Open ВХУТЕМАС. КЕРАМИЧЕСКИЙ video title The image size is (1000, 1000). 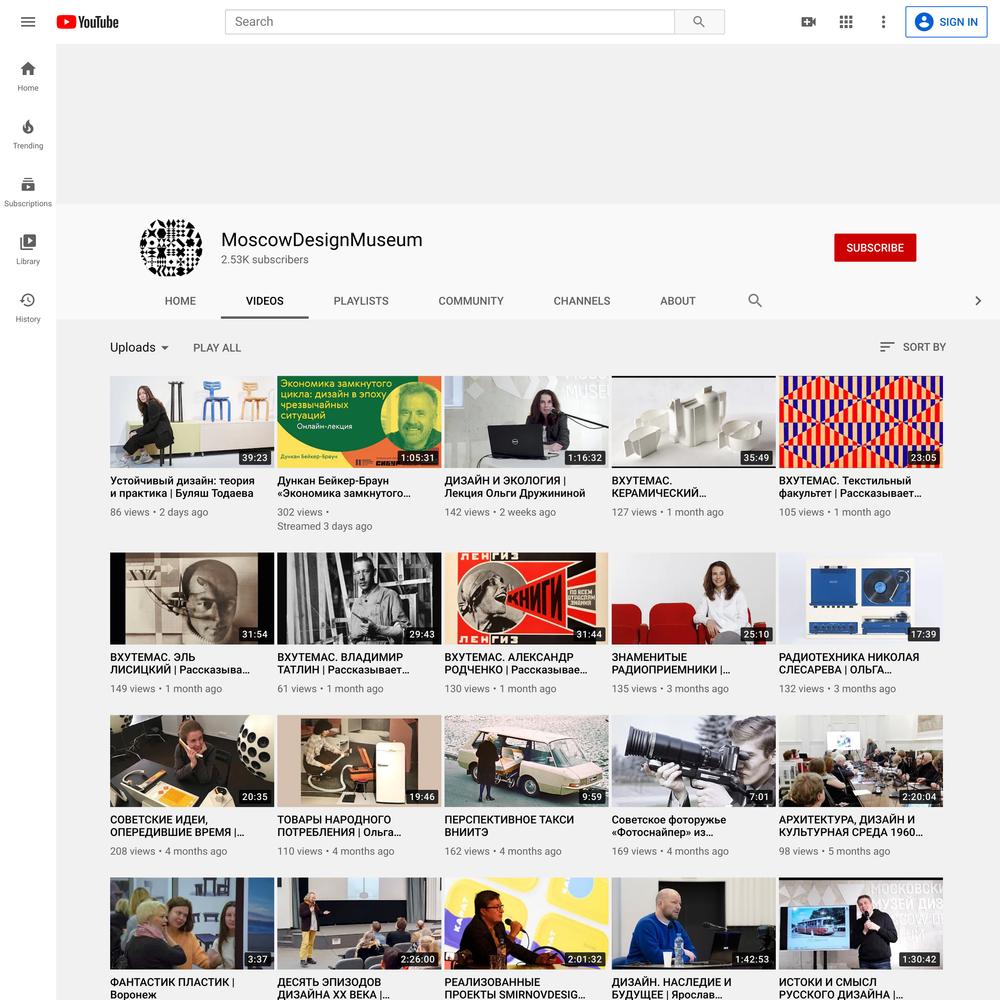tap(659, 487)
